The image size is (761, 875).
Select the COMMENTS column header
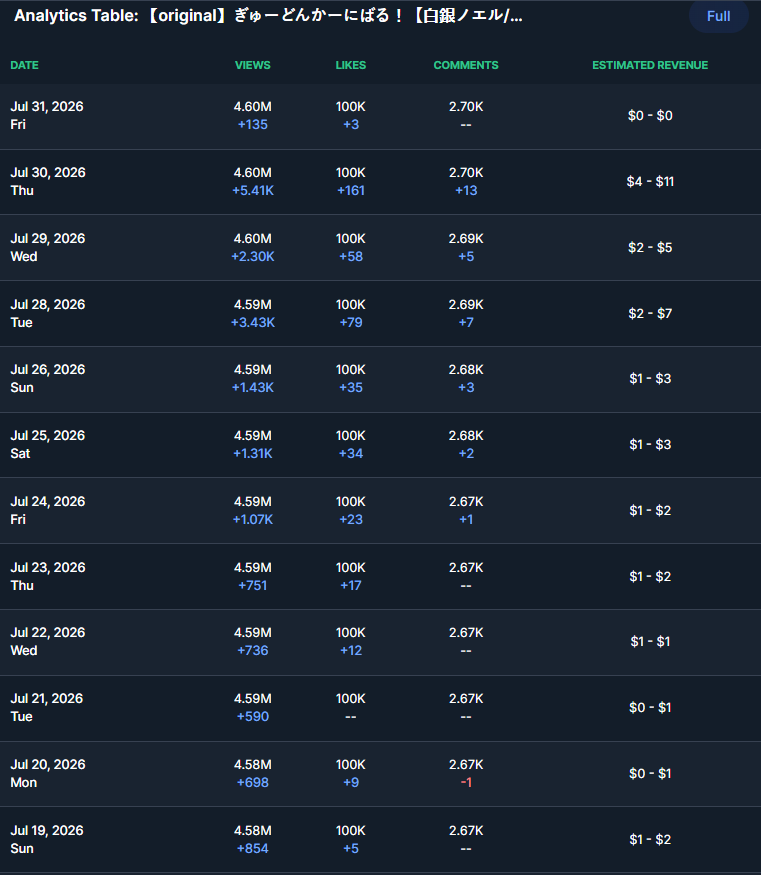click(466, 65)
